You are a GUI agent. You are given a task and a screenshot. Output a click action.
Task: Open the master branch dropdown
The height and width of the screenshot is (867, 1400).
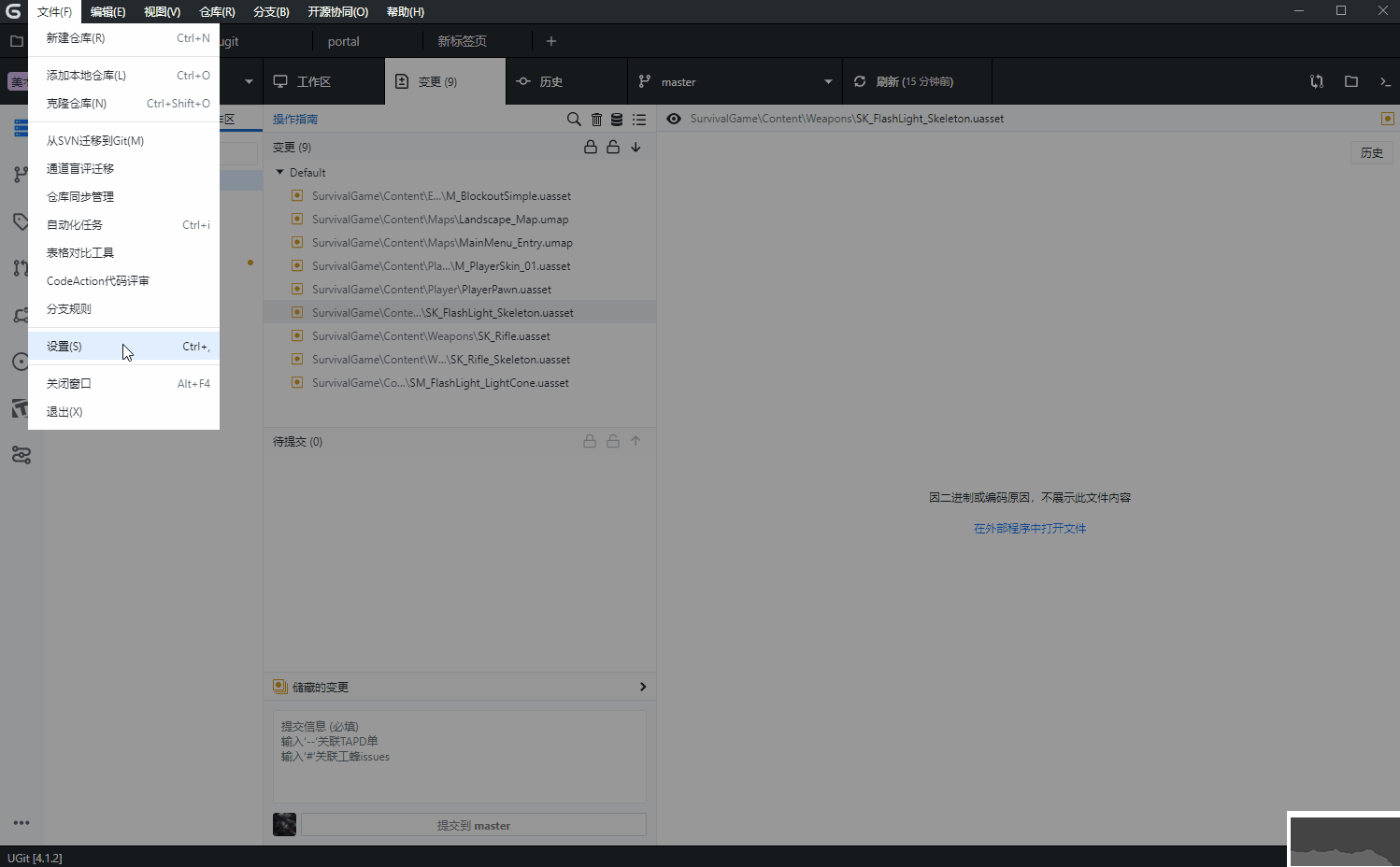click(828, 82)
